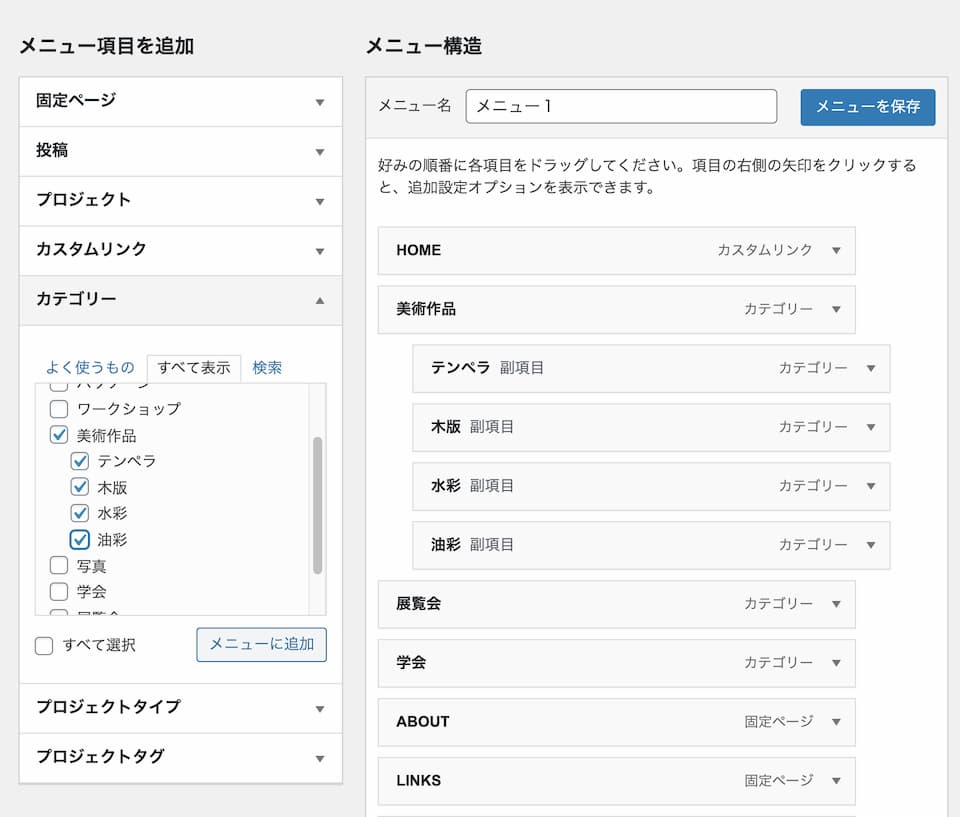Expand the HOME menu item arrow

[x=836, y=251]
